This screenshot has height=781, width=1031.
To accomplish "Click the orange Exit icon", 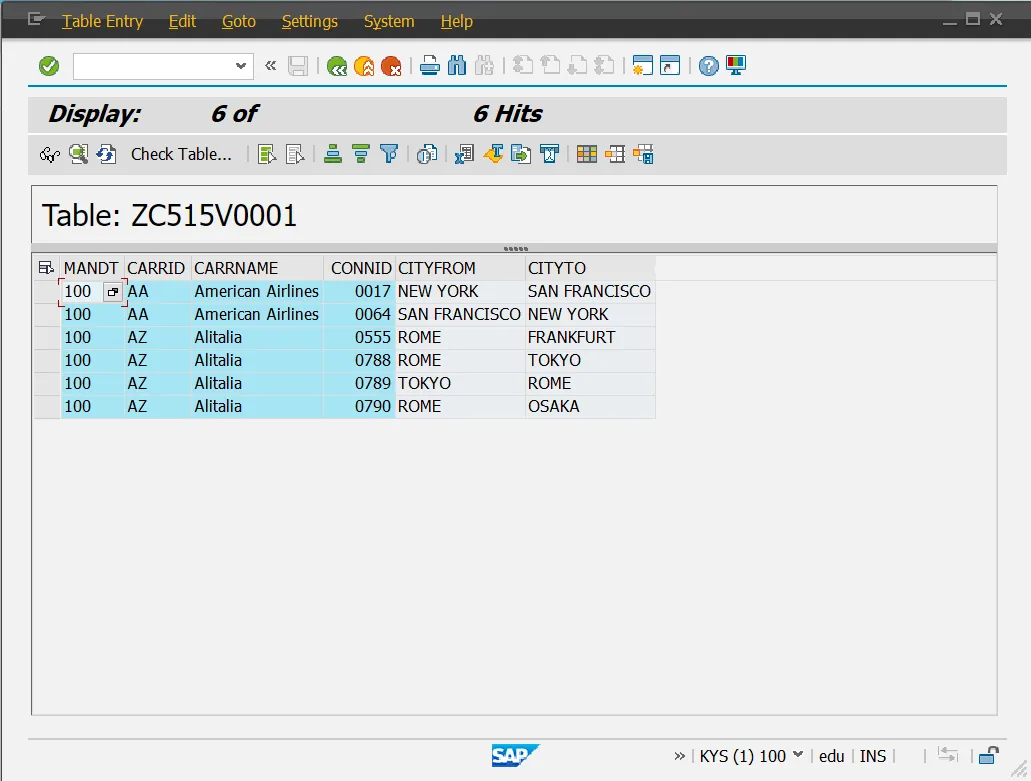I will point(364,66).
